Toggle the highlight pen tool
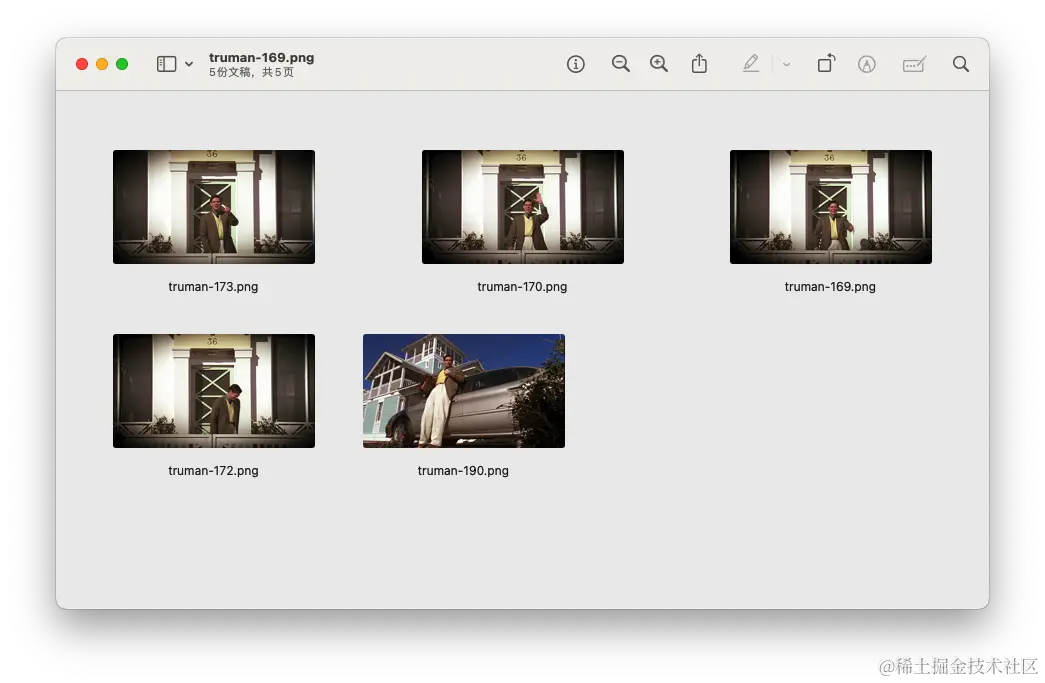1045x683 pixels. coord(751,64)
